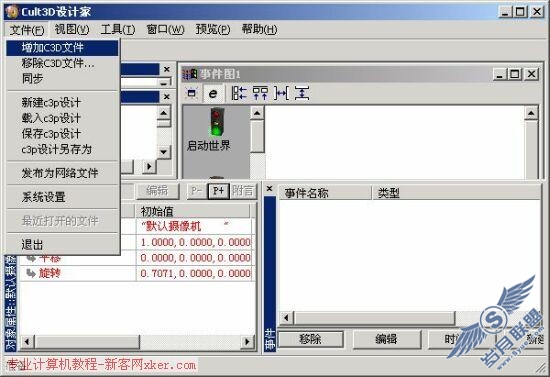The width and height of the screenshot is (550, 377).
Task: Close the 事件 panel with its X
Action: pos(269,189)
